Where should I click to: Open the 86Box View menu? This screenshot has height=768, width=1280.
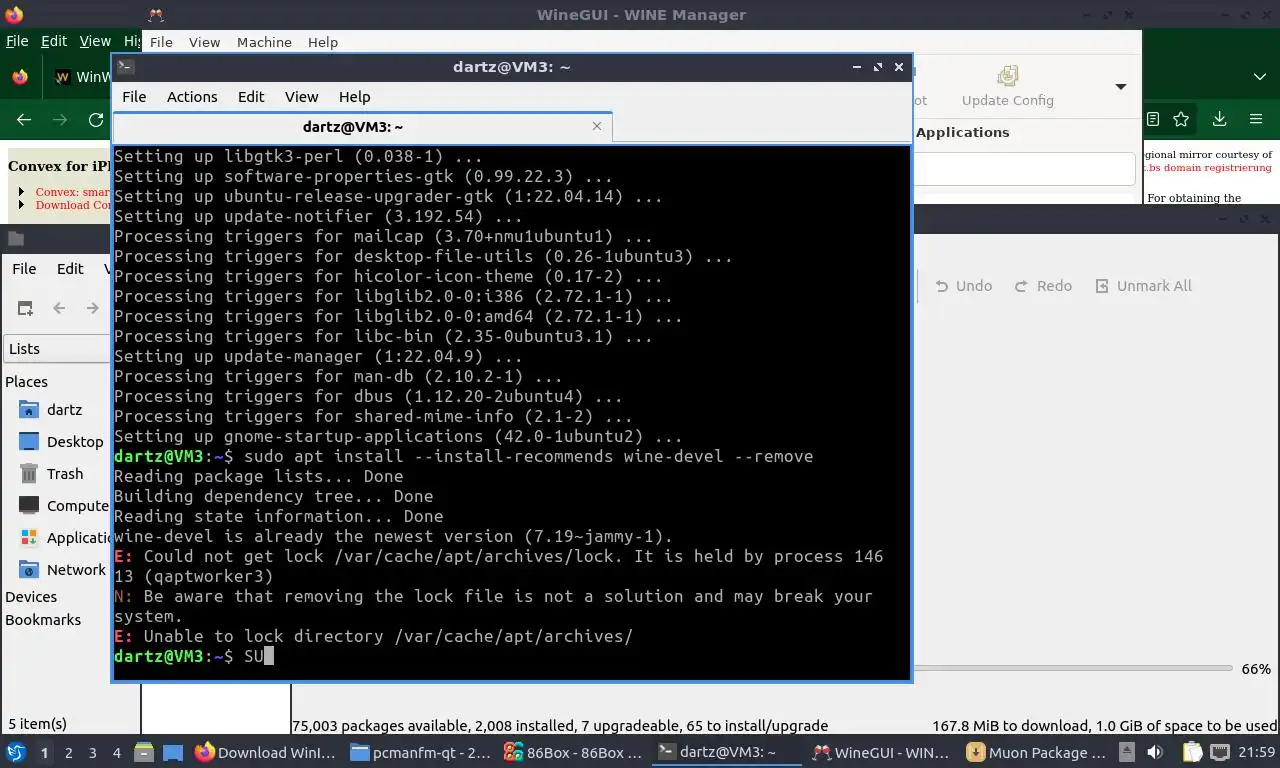click(x=204, y=42)
